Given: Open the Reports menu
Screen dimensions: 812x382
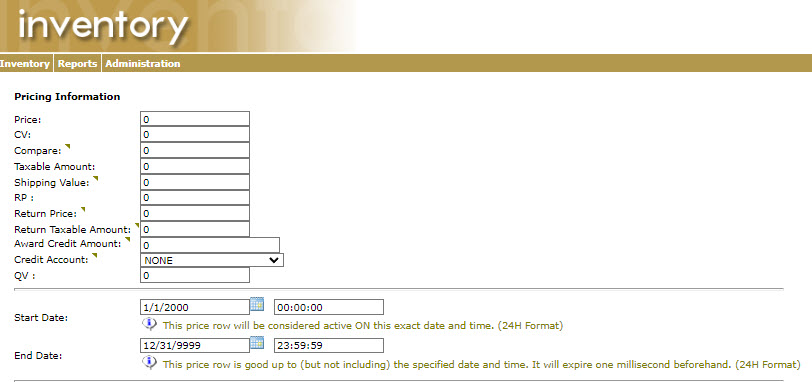Looking at the screenshot, I should tap(77, 64).
